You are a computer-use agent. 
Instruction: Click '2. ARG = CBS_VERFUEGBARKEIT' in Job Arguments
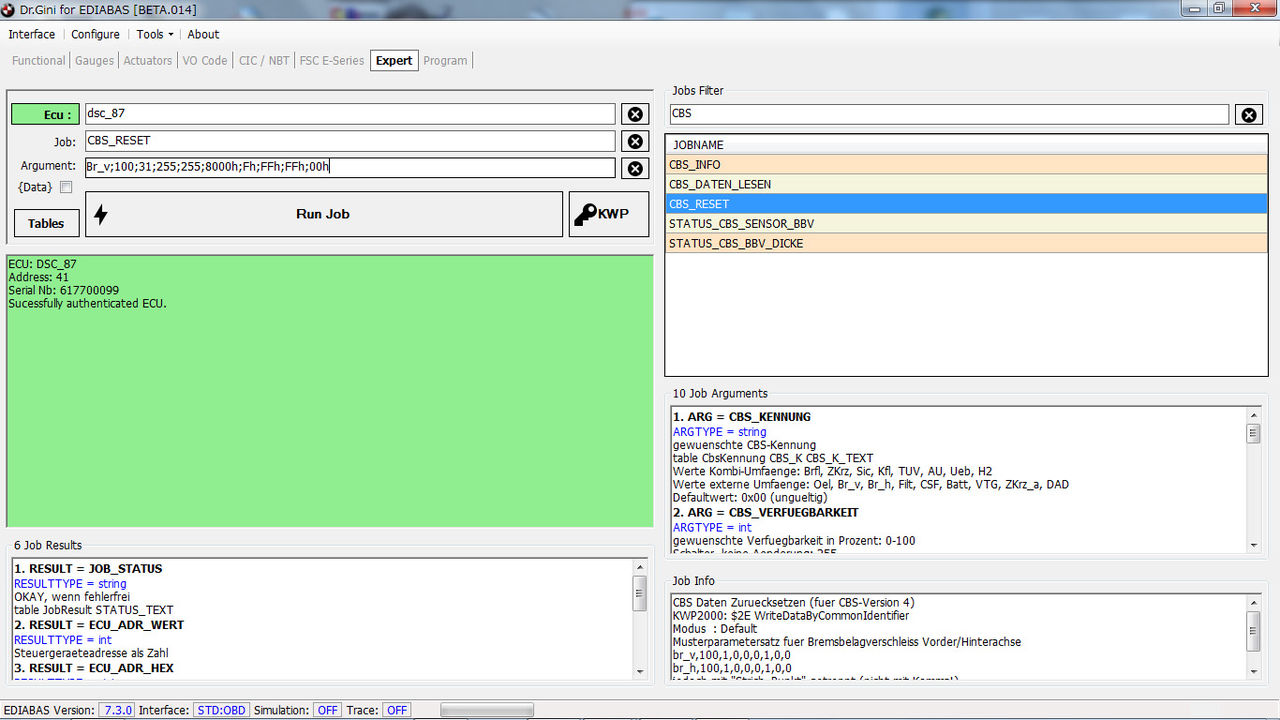pos(766,513)
